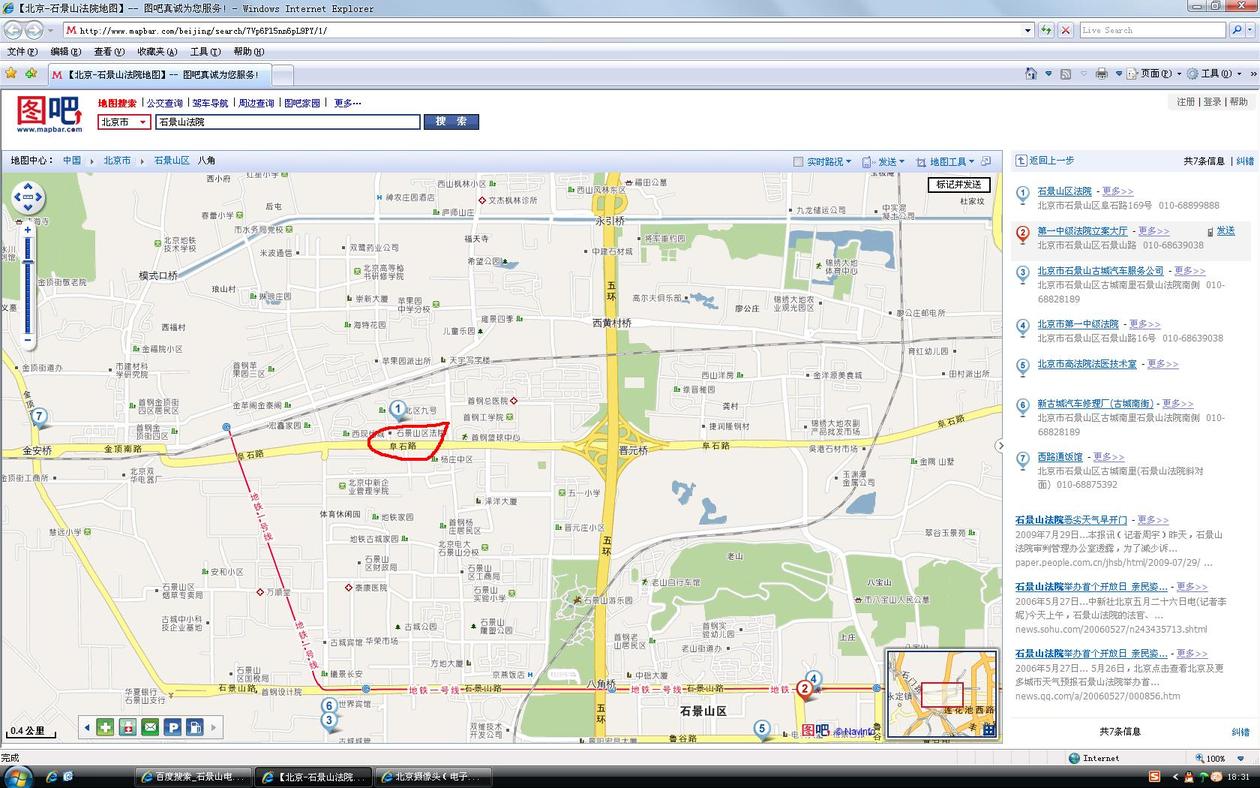Click map marker 7 near 金安桥
The image size is (1260, 788).
tap(39, 417)
